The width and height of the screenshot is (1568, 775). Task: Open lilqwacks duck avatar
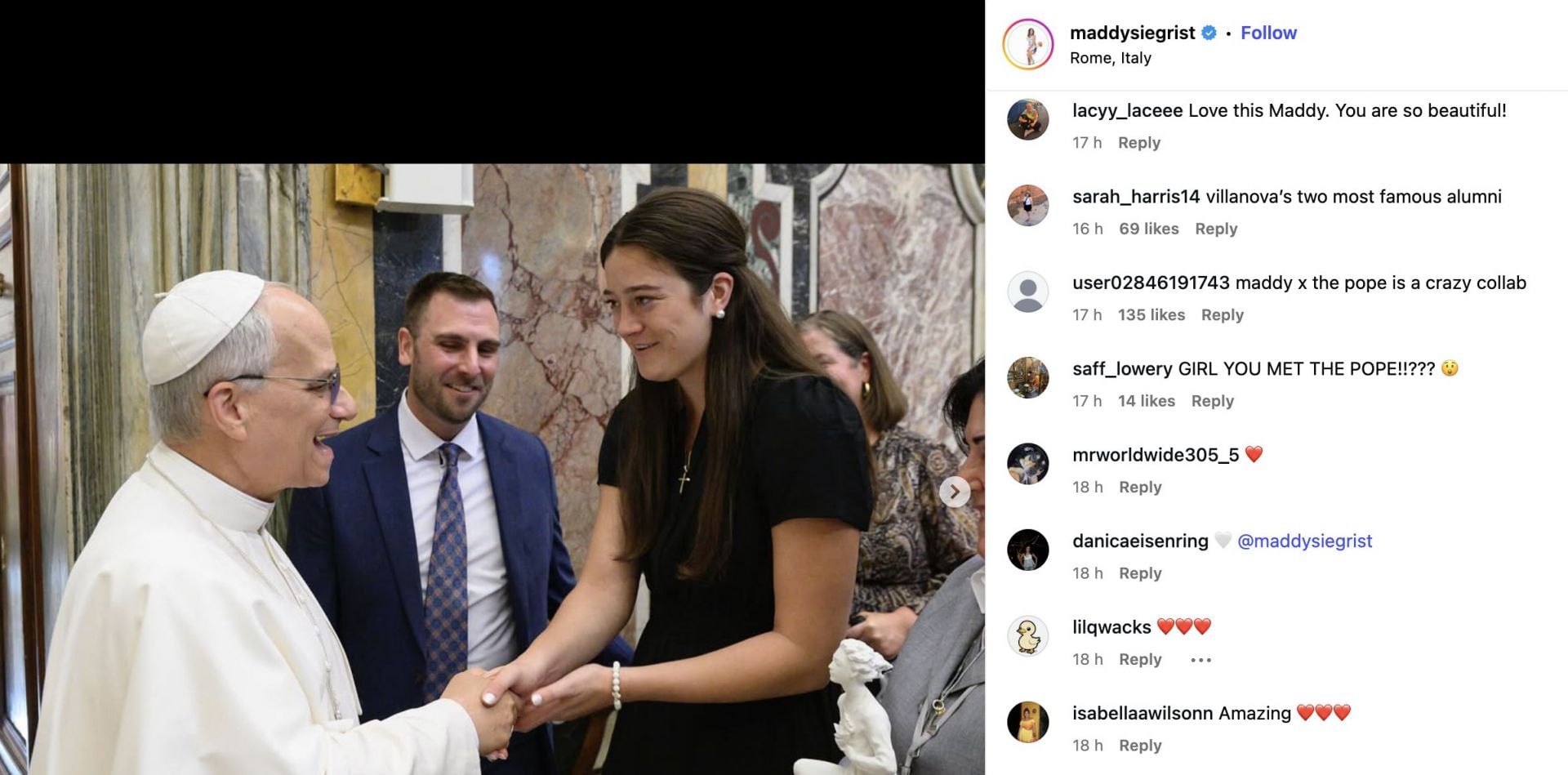coord(1028,636)
